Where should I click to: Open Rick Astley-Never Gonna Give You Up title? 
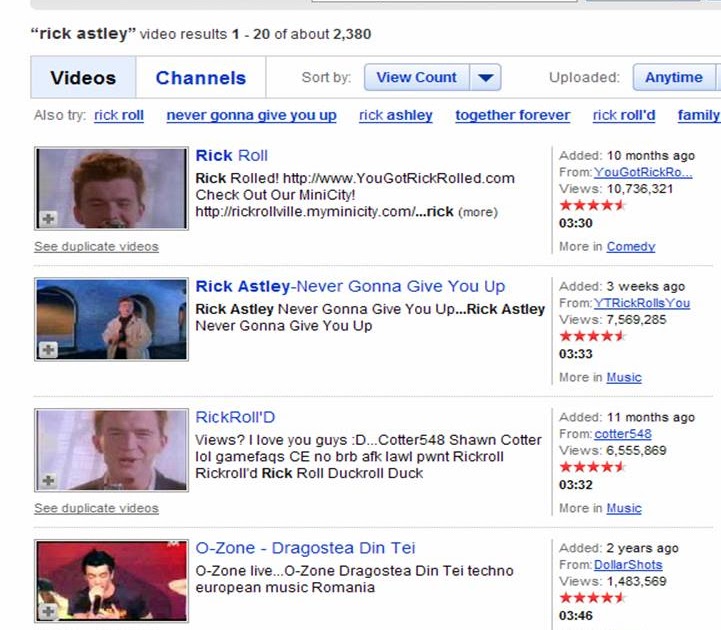350,286
